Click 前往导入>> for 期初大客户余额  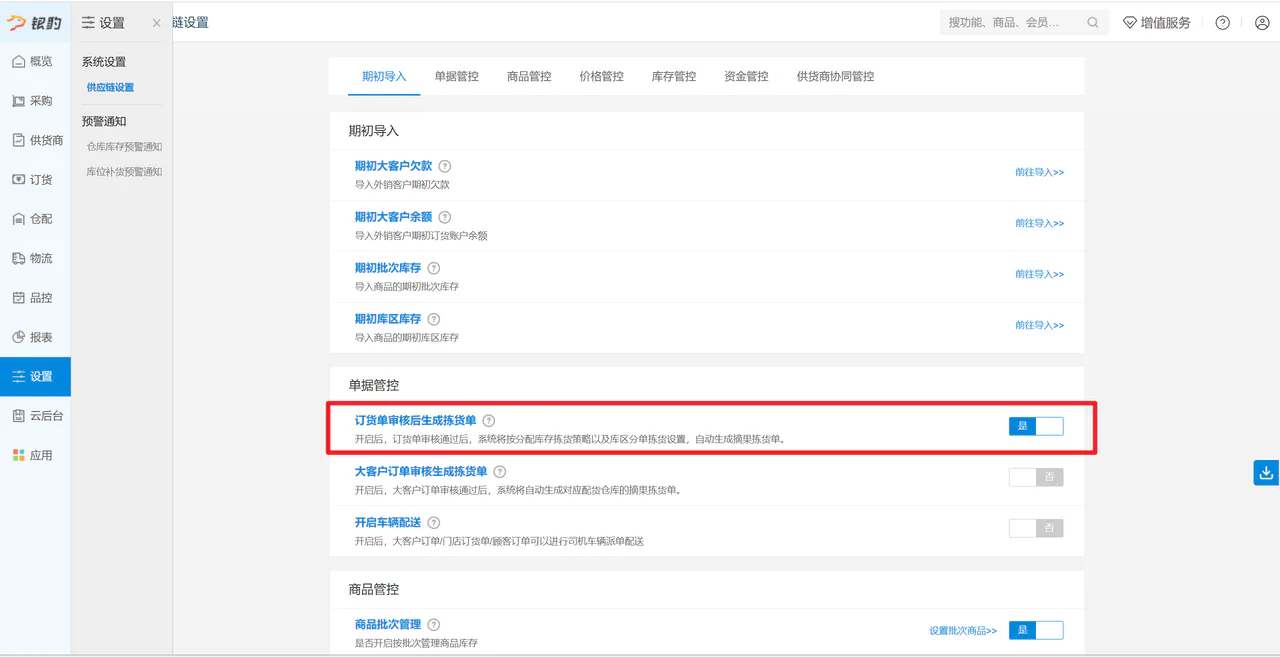pyautogui.click(x=1039, y=223)
